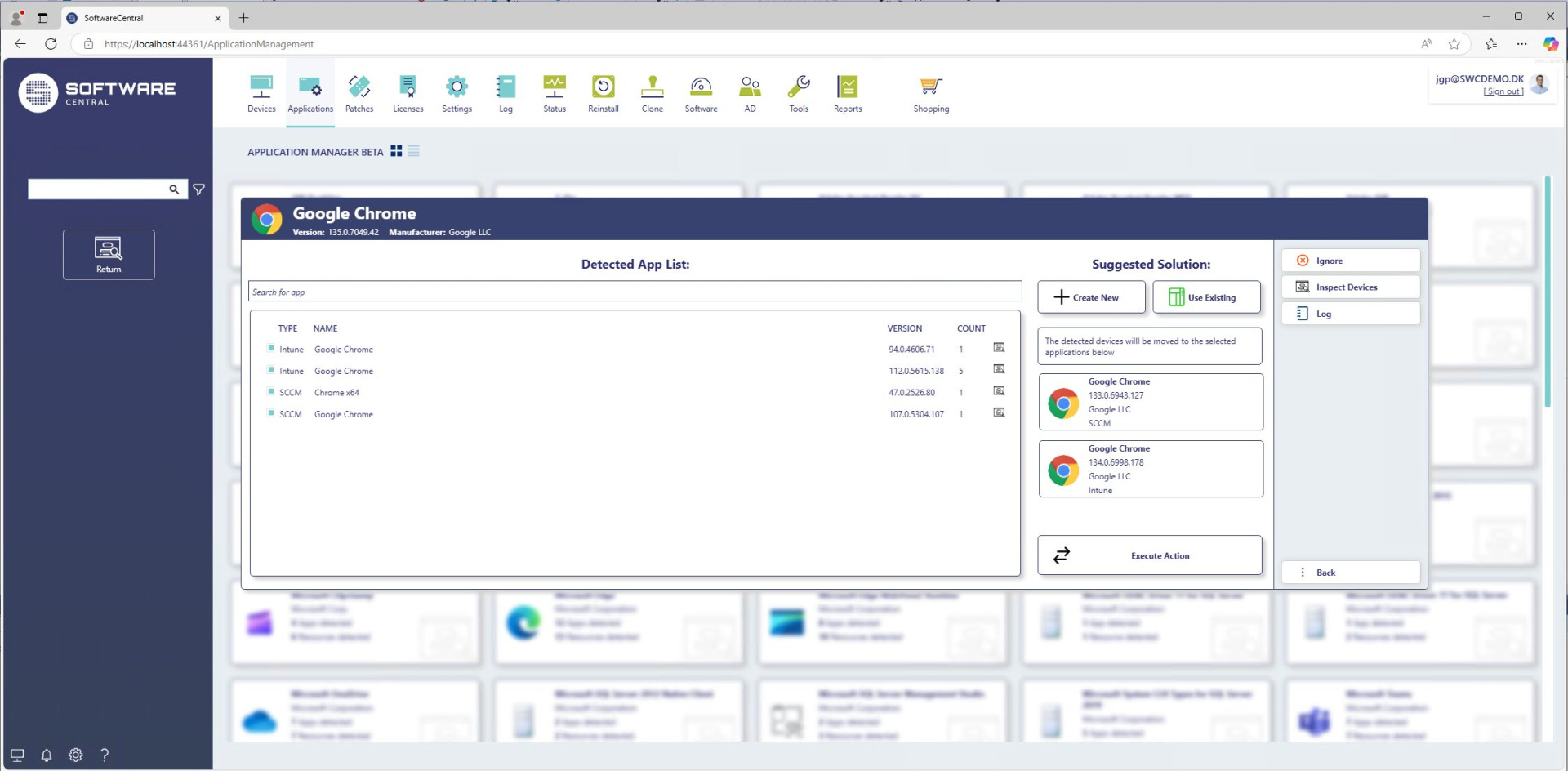
Task: Click the Chrome x64 name text
Action: tap(336, 393)
